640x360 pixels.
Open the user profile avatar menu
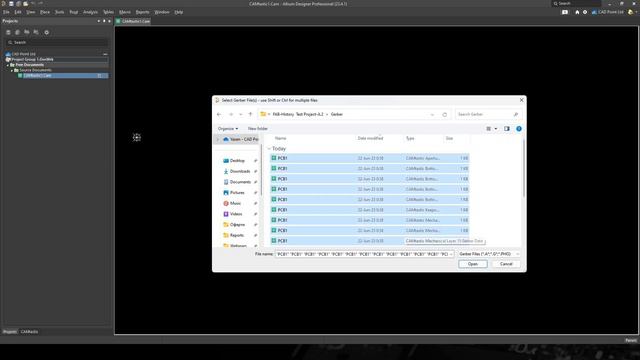(x=631, y=12)
